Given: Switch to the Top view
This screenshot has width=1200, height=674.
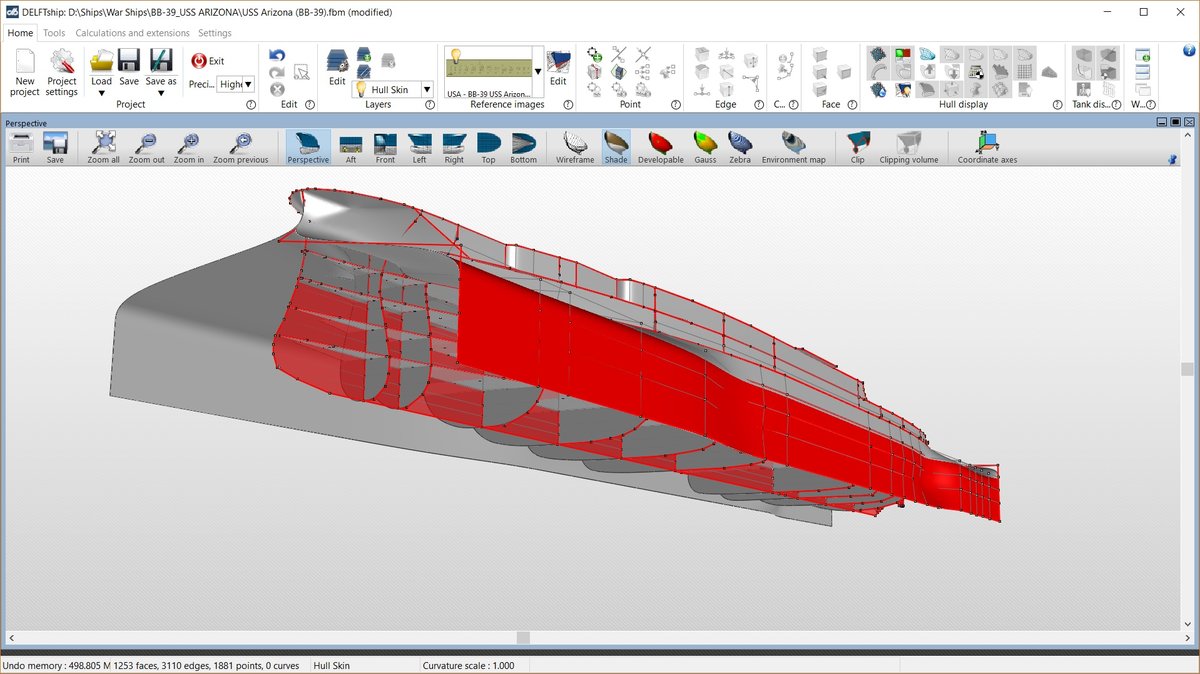Looking at the screenshot, I should [488, 147].
